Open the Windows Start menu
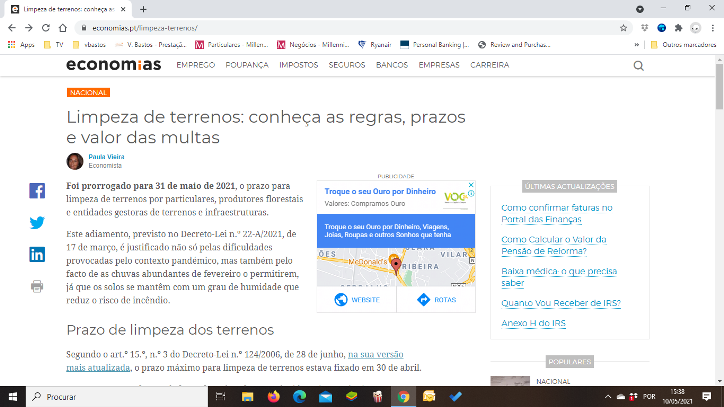 tap(12, 396)
